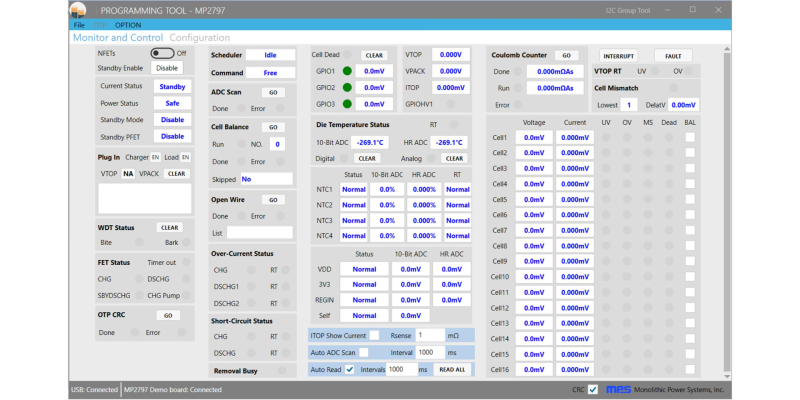
Task: Click the FAULT button
Action: (x=673, y=56)
